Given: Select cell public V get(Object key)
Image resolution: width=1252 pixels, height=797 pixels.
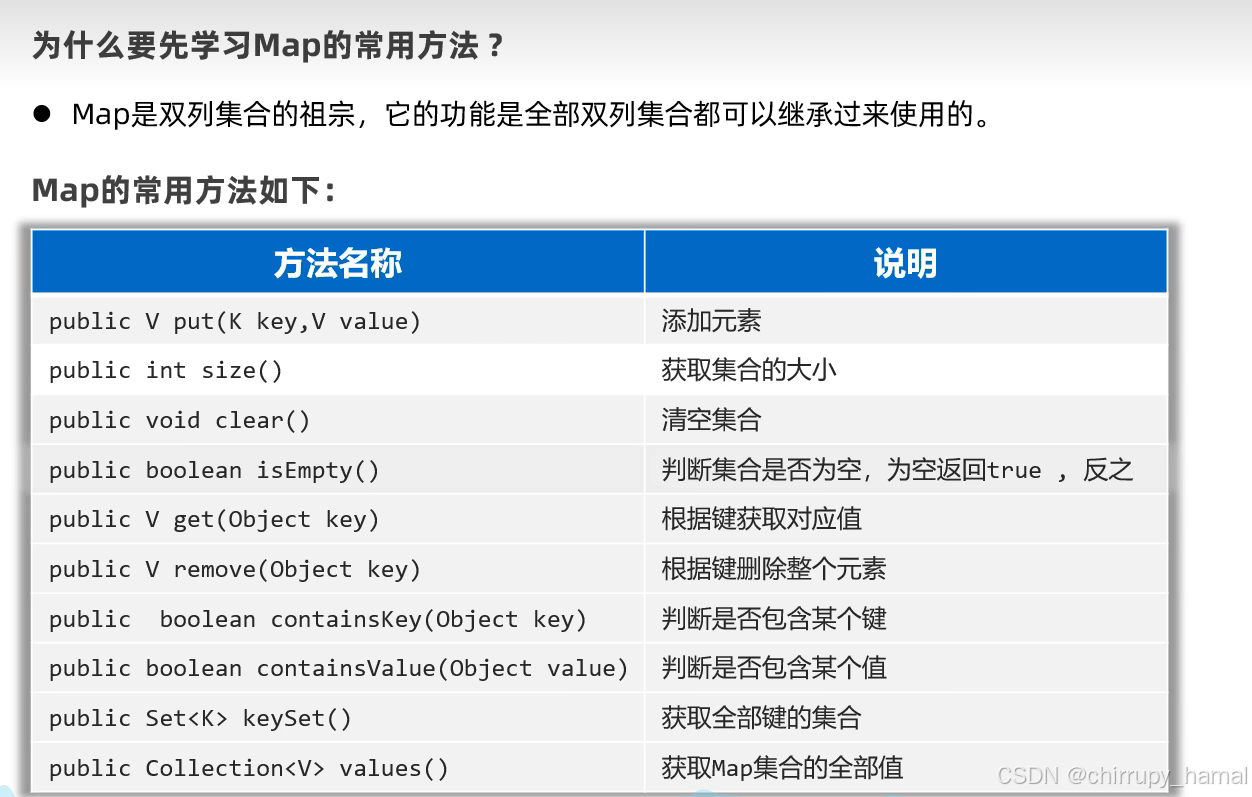Looking at the screenshot, I should [x=338, y=519].
